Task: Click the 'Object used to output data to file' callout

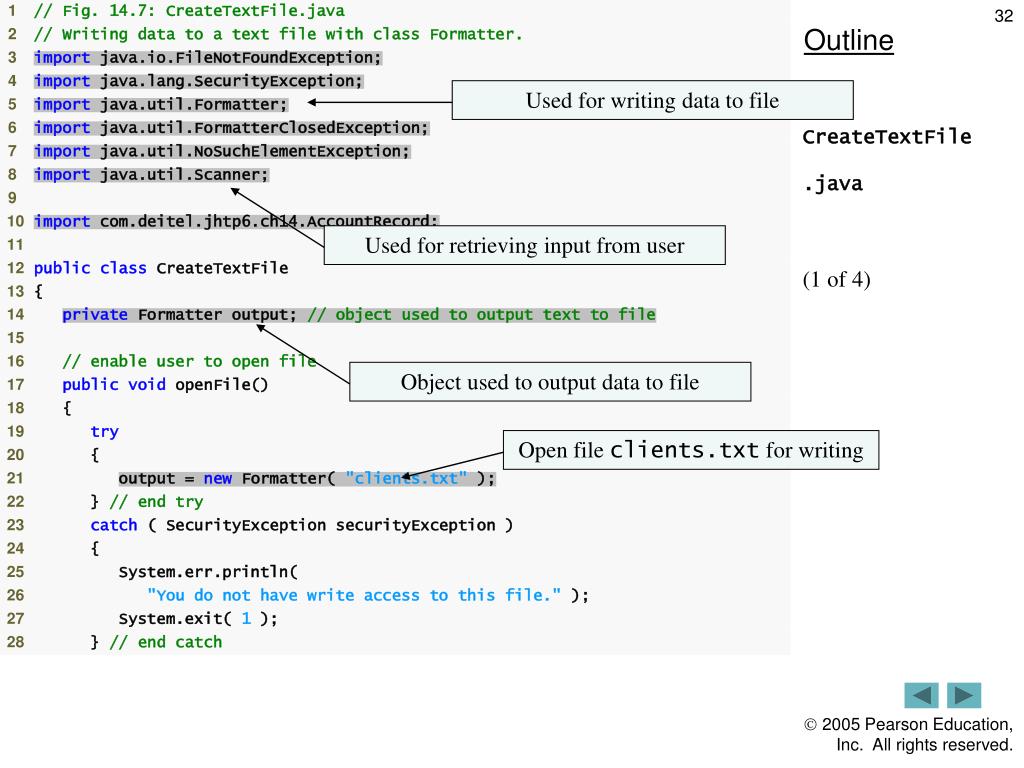Action: click(550, 381)
